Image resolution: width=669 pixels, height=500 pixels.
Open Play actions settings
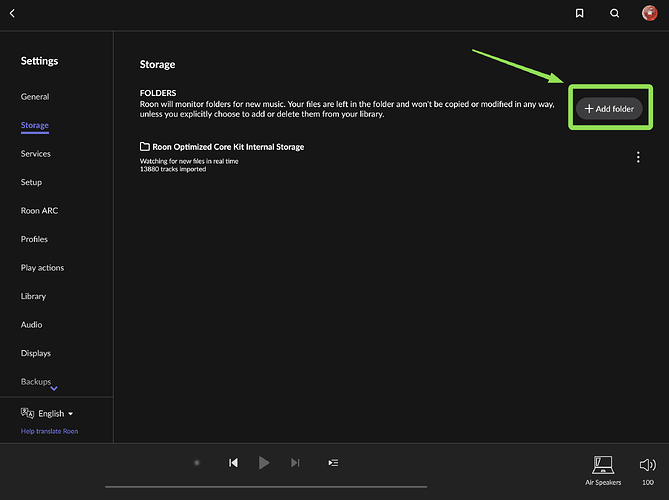[42, 268]
